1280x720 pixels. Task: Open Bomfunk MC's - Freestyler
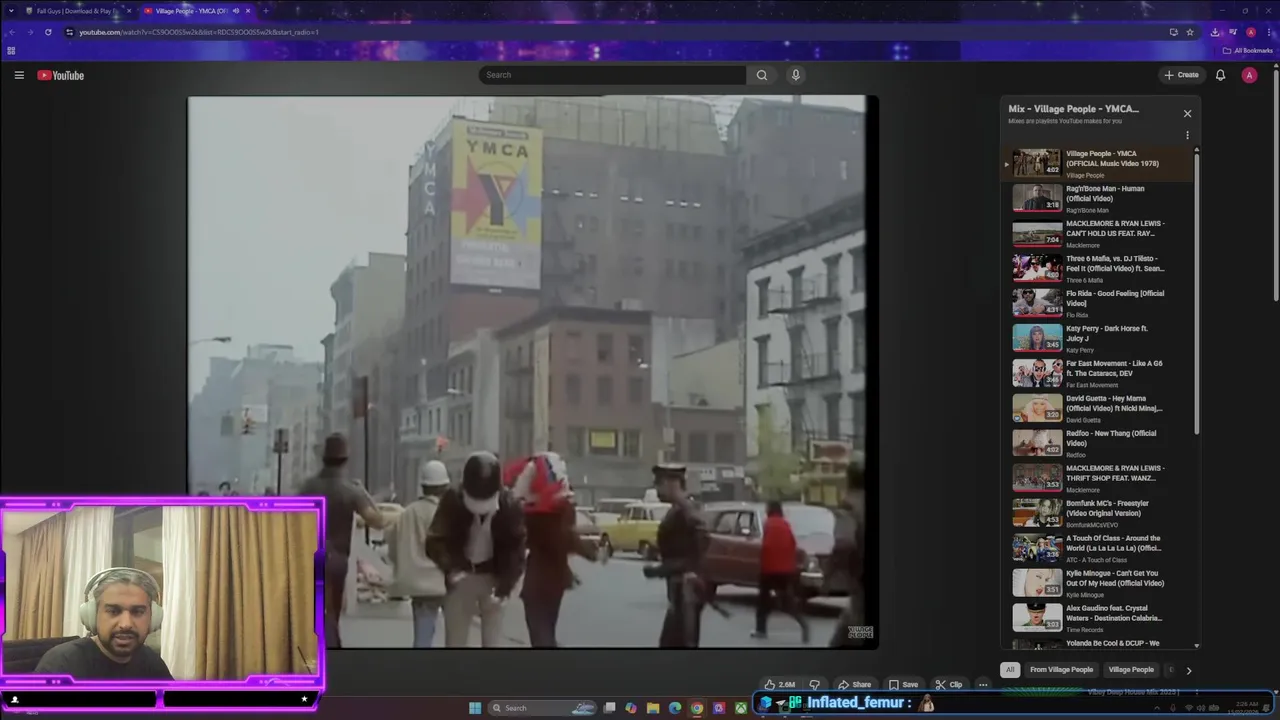1097,513
